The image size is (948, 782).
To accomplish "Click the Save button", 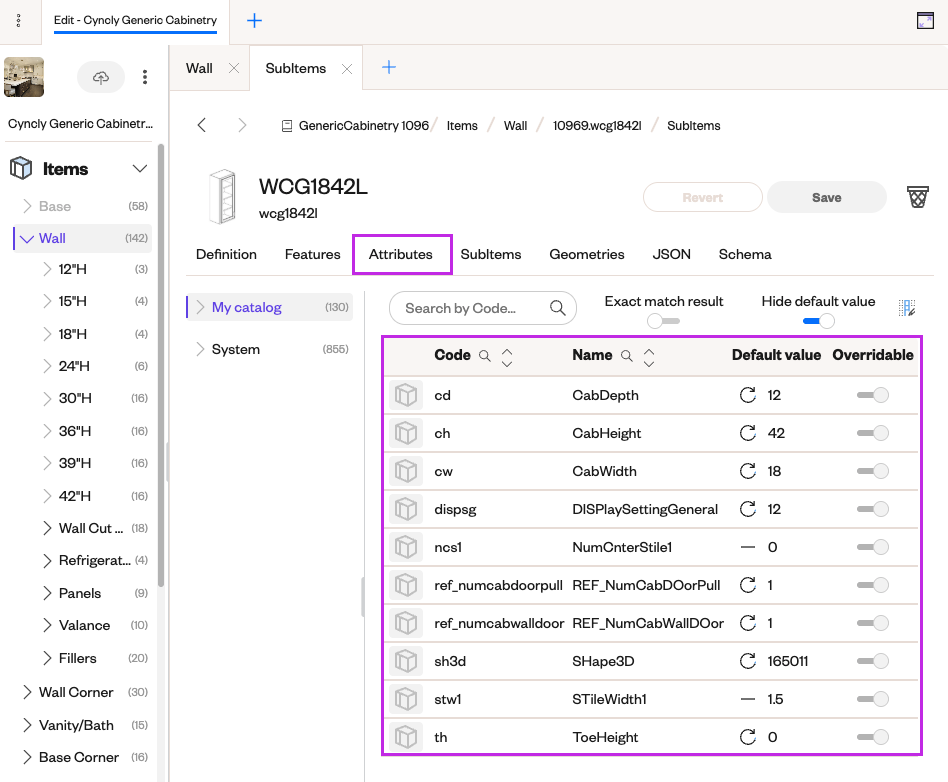I will [x=826, y=197].
